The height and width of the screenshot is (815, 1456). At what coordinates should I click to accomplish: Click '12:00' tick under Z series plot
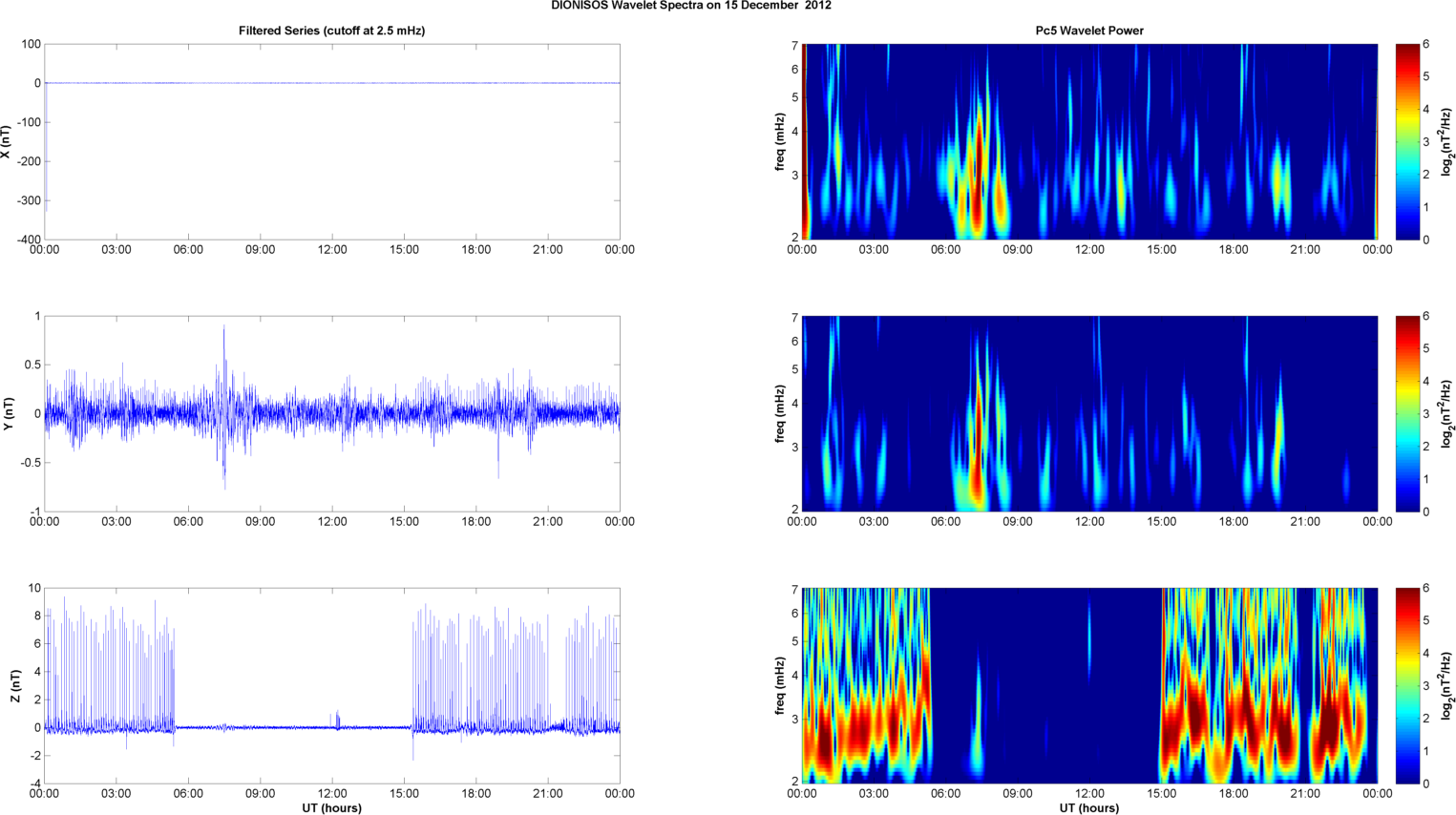[332, 793]
